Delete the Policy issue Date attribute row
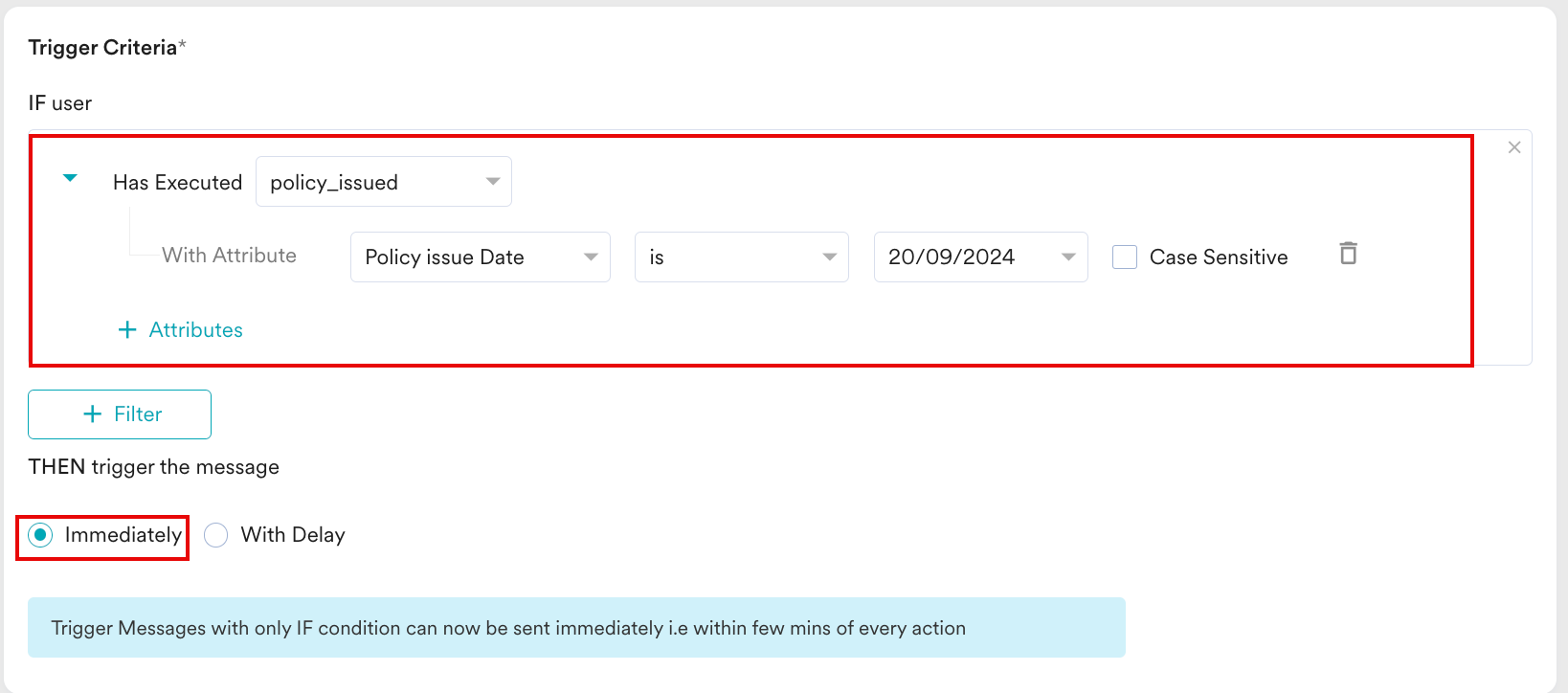 point(1348,254)
